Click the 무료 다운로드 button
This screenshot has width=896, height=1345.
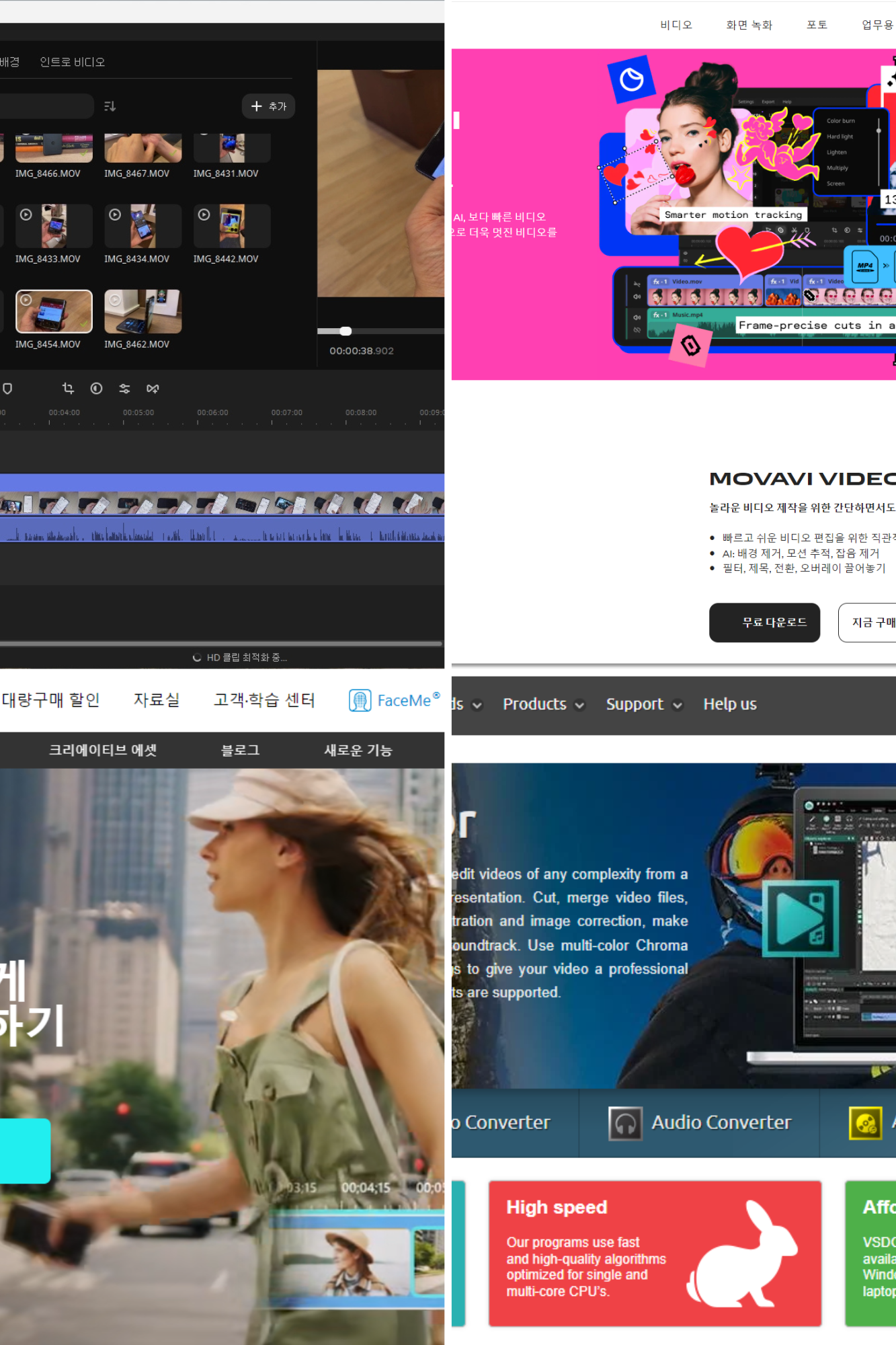(x=764, y=623)
